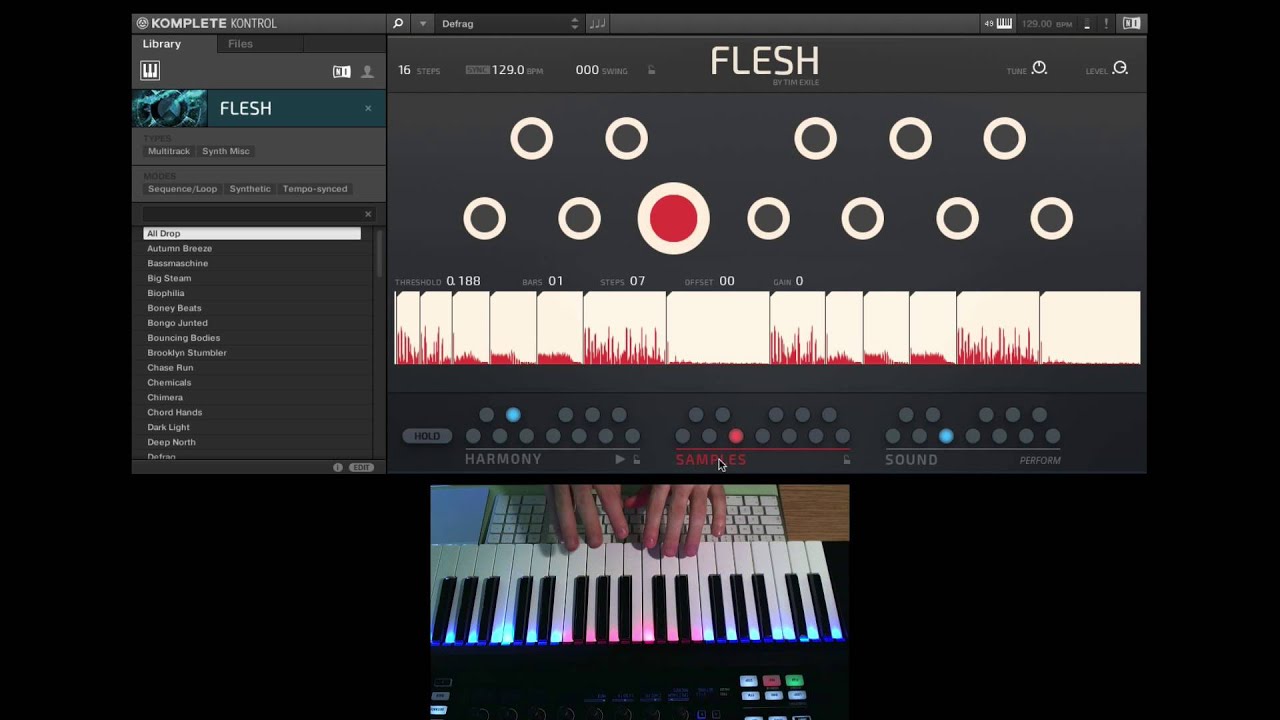Click the preset list scrollbar
1280x720 pixels.
379,253
